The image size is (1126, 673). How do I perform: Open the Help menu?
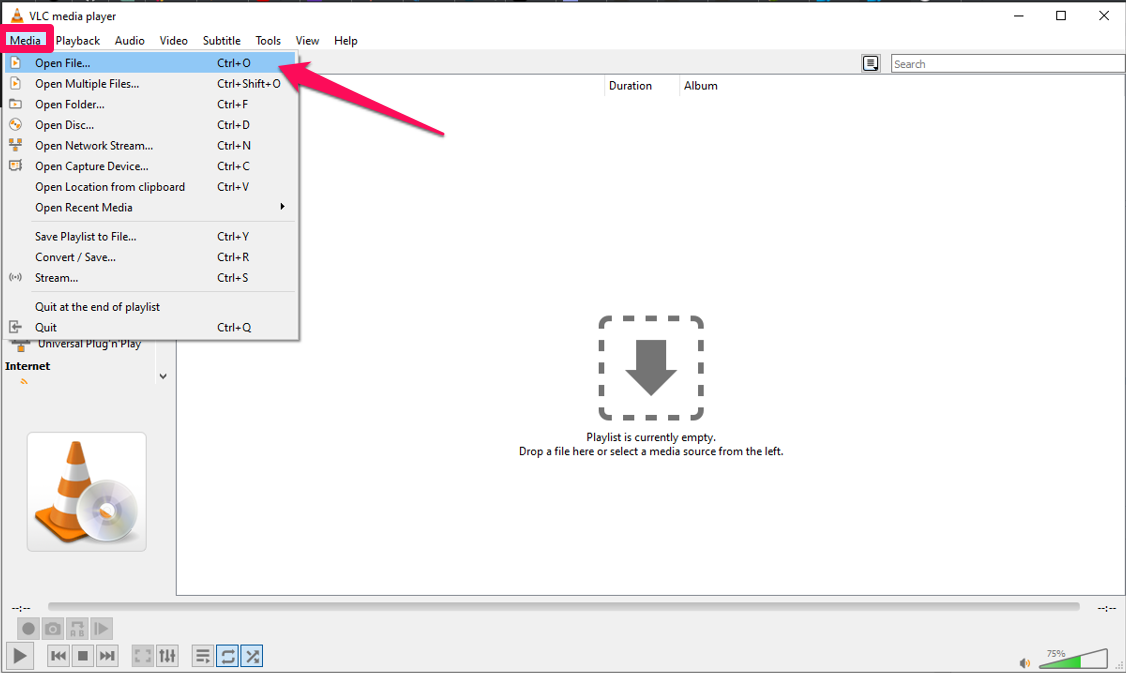[x=345, y=41]
